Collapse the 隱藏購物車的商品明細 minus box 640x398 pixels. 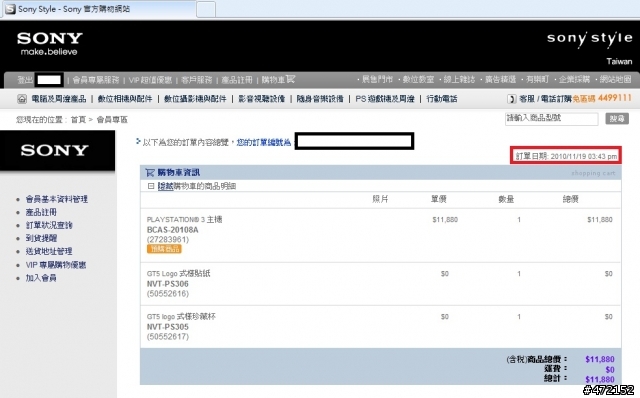[x=151, y=186]
